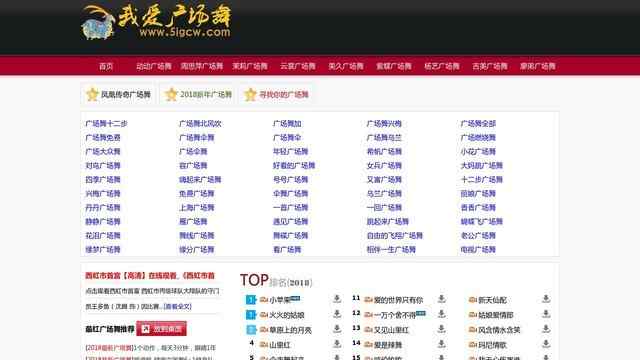Download the rank 4 song 山里红

pyautogui.click(x=337, y=344)
